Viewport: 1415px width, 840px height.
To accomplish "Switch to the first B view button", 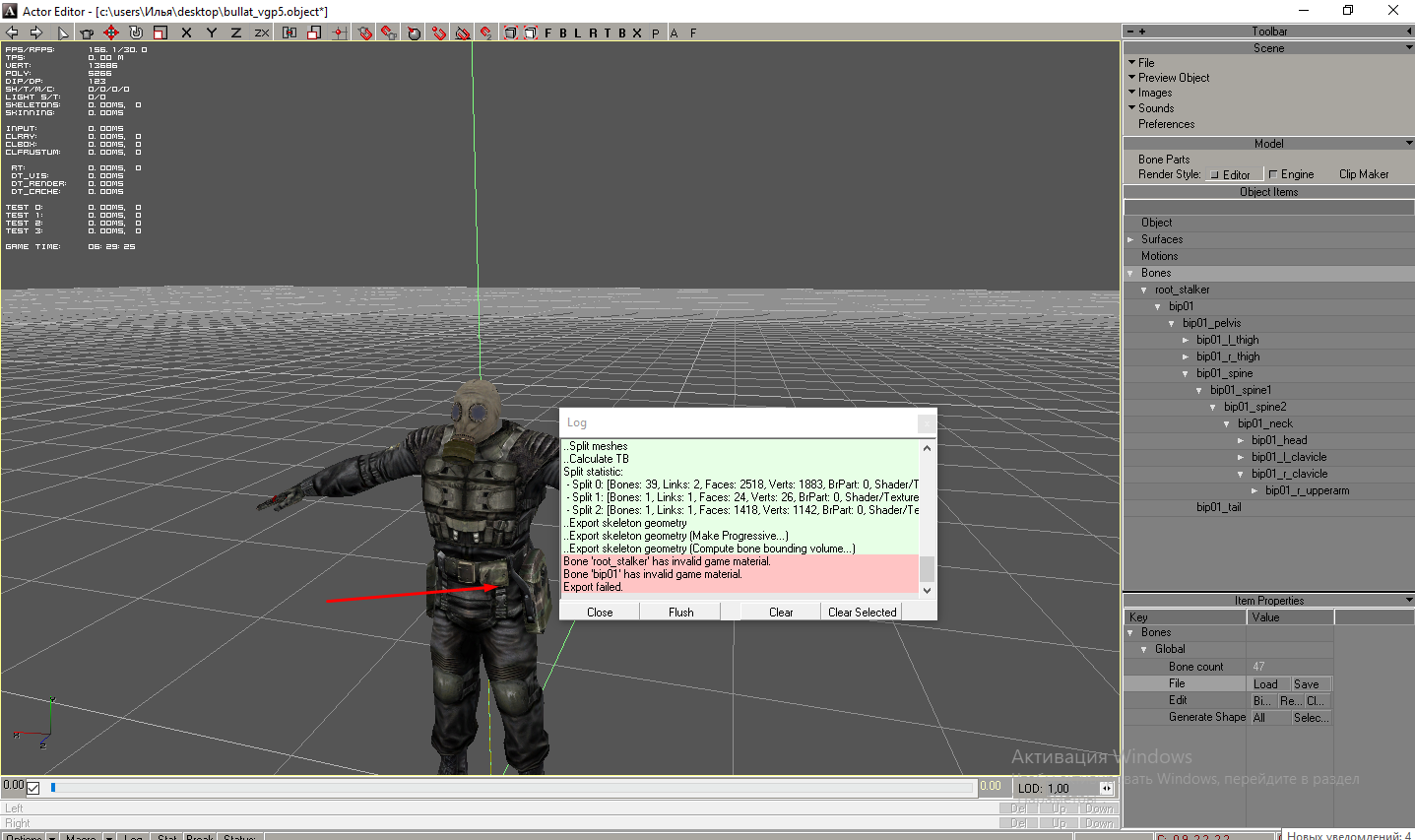I will (x=563, y=32).
